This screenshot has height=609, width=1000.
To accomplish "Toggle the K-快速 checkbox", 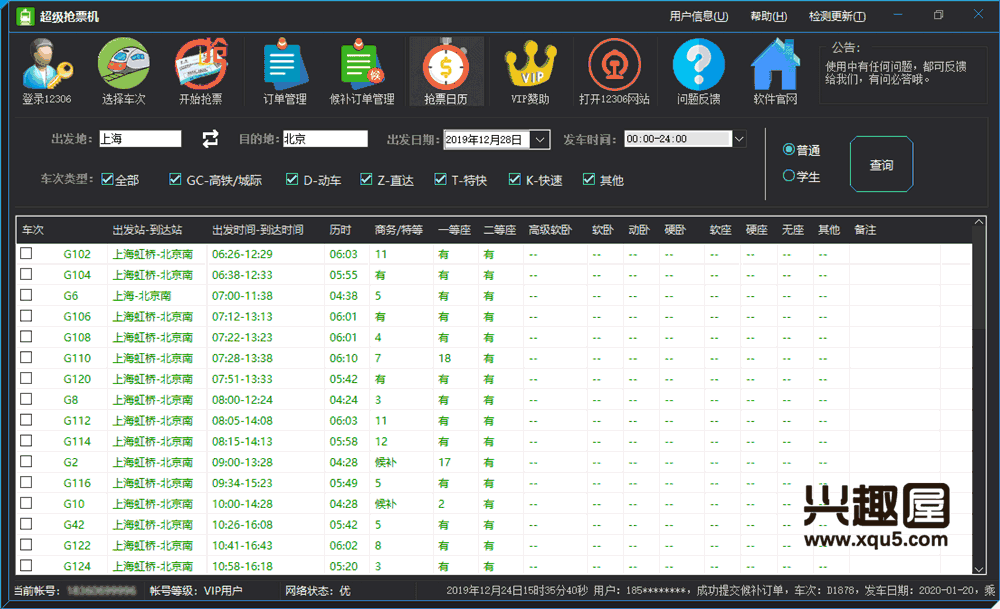I will pyautogui.click(x=514, y=179).
